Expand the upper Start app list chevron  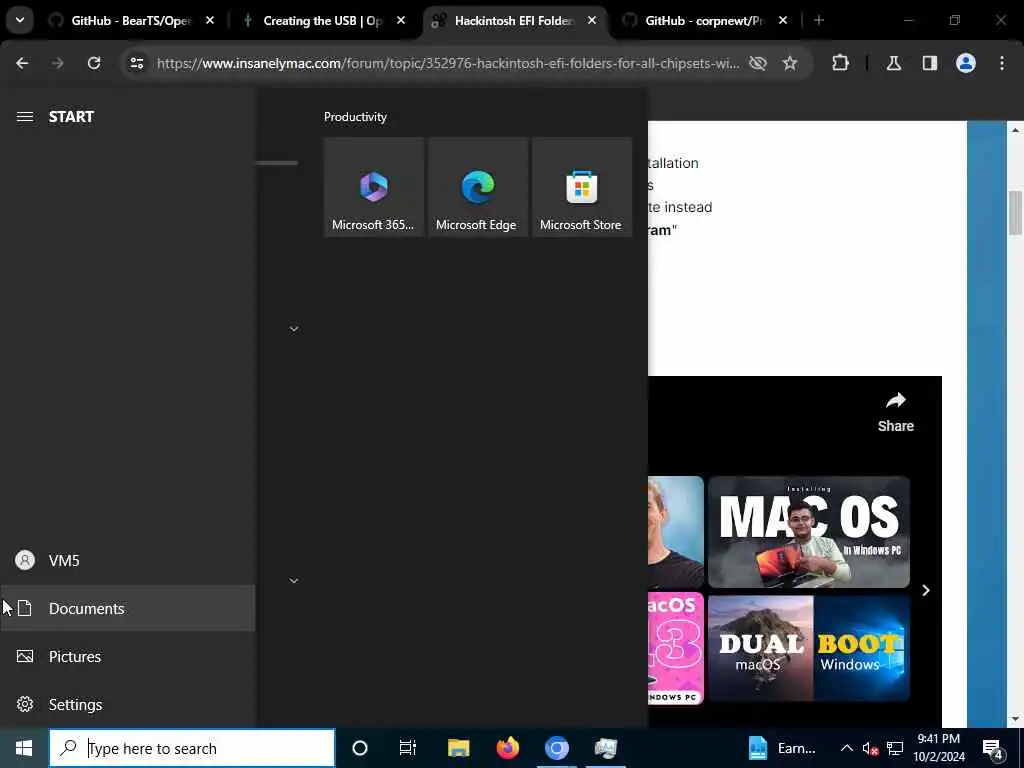coord(294,328)
